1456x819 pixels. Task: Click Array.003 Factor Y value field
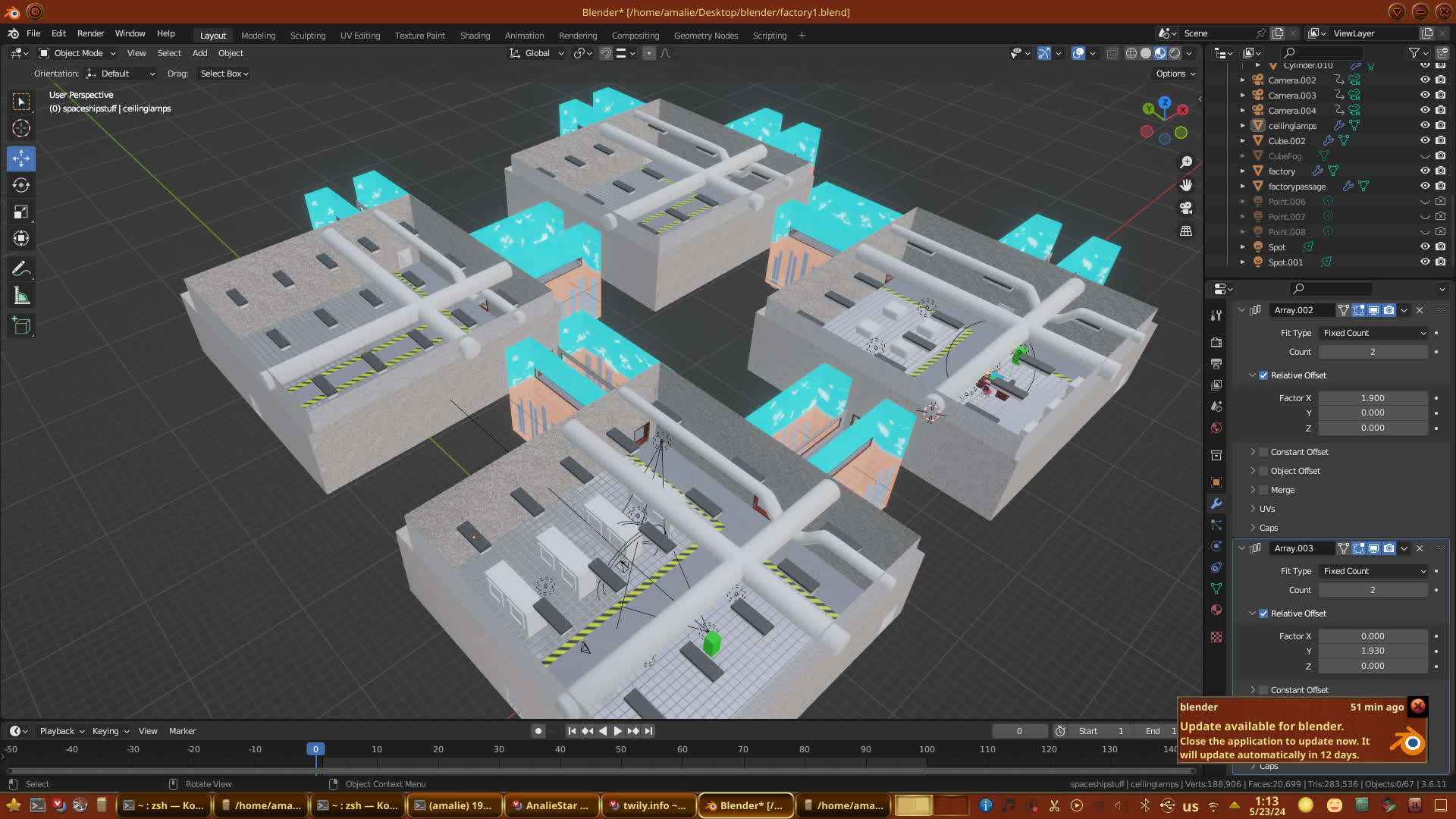(1372, 651)
